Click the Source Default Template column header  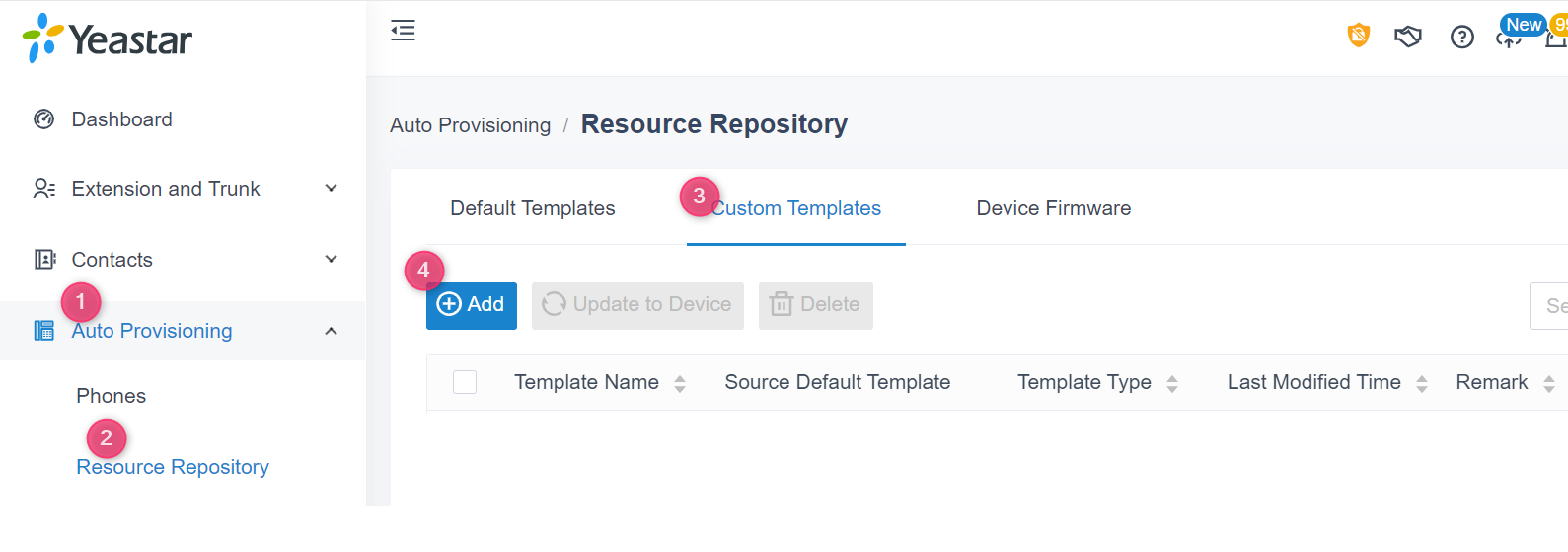[x=838, y=382]
